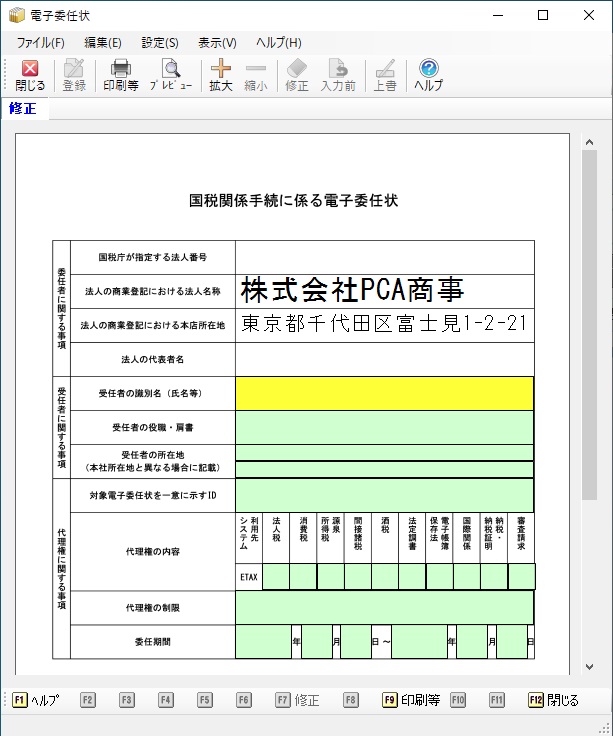Click the yellow 受任者の識別名 input field
Image resolution: width=613 pixels, height=736 pixels.
[384, 393]
